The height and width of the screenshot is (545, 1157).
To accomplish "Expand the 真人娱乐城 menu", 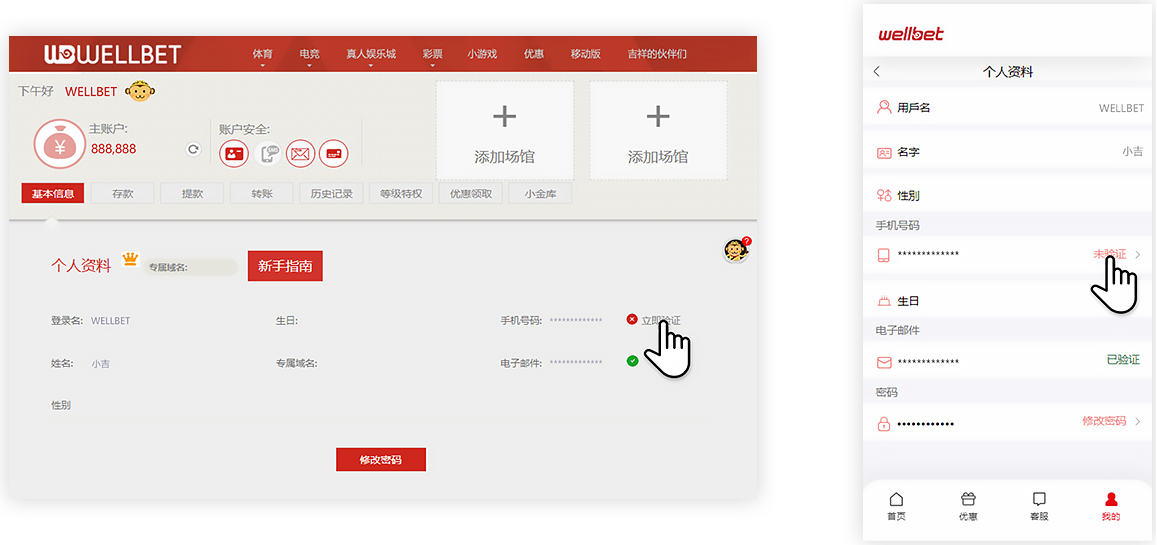I will [371, 54].
